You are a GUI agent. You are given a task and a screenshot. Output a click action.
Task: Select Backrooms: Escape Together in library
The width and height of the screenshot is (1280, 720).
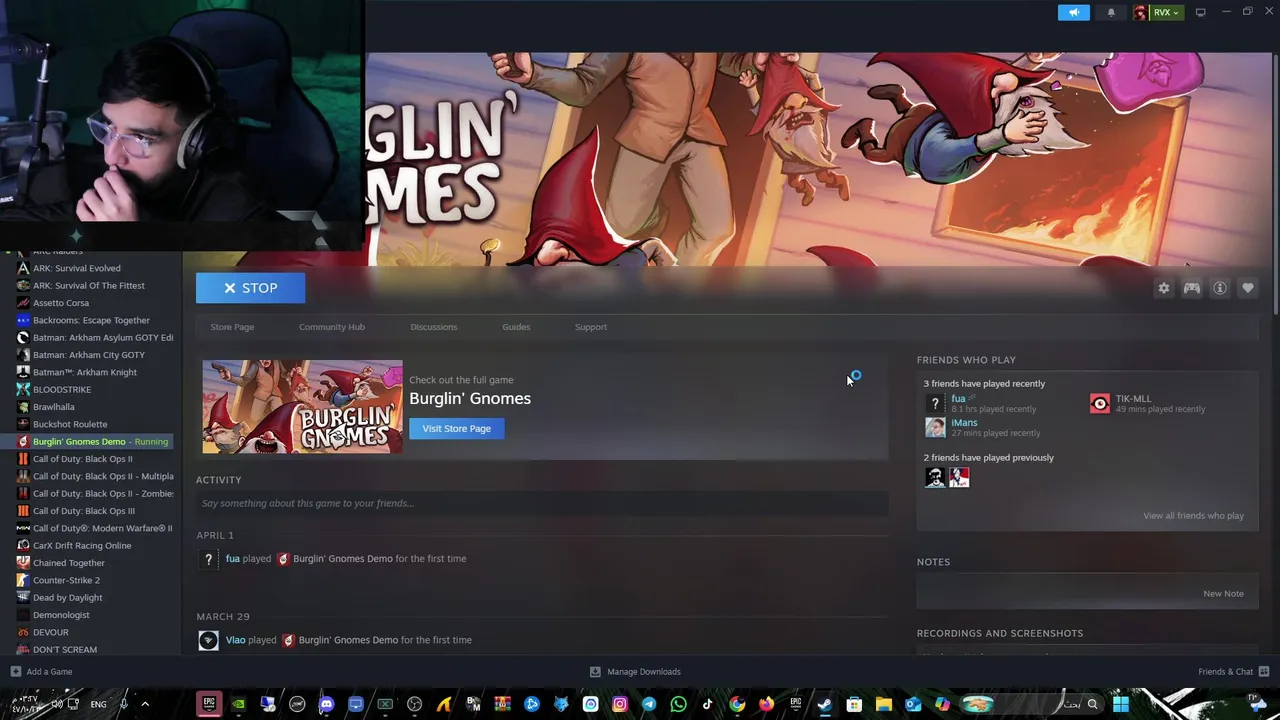91,320
